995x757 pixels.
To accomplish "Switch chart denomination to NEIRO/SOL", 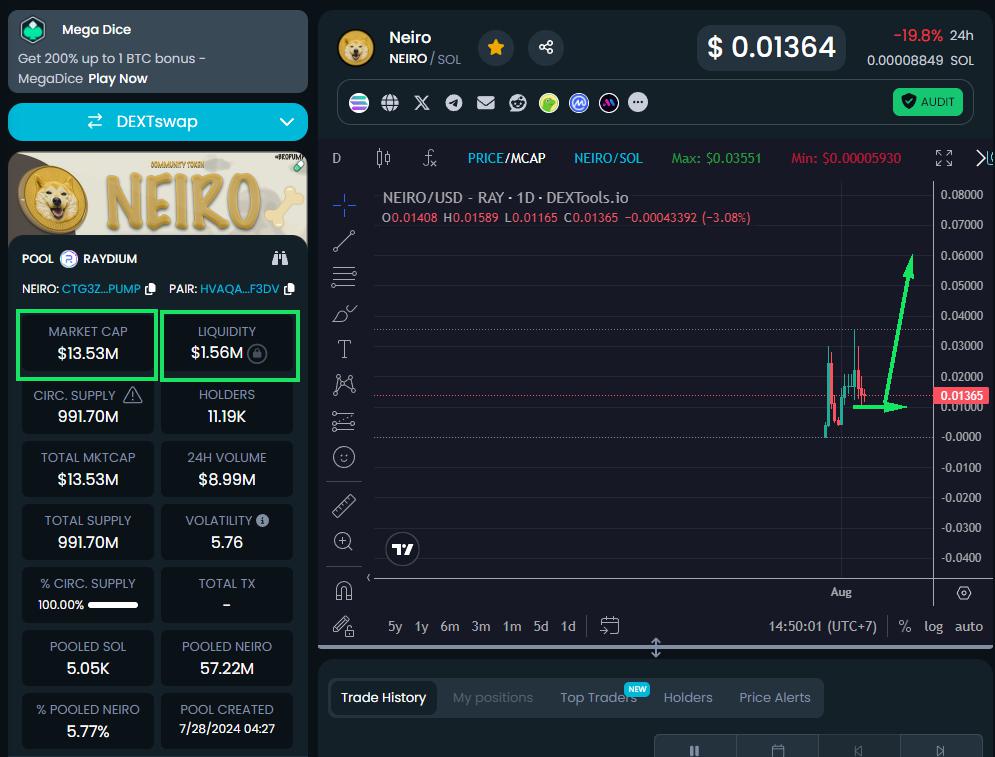I will (x=609, y=158).
